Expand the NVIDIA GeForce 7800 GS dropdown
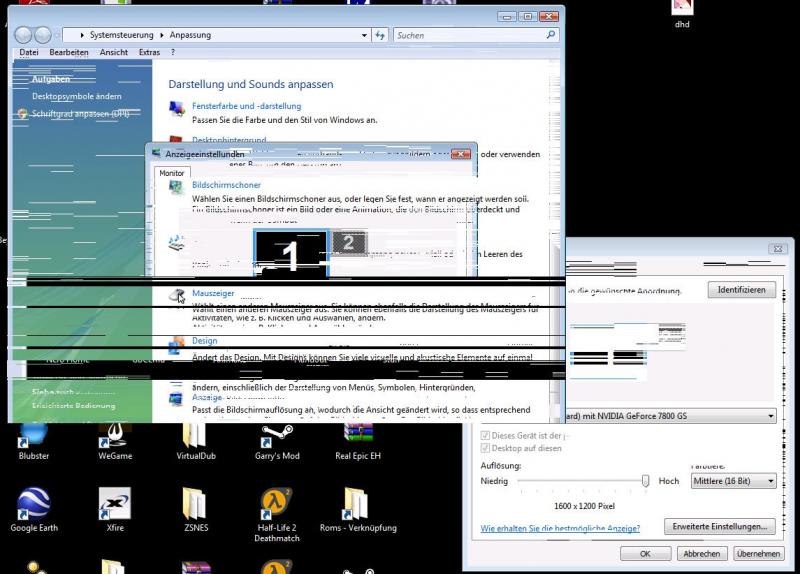 (771, 415)
